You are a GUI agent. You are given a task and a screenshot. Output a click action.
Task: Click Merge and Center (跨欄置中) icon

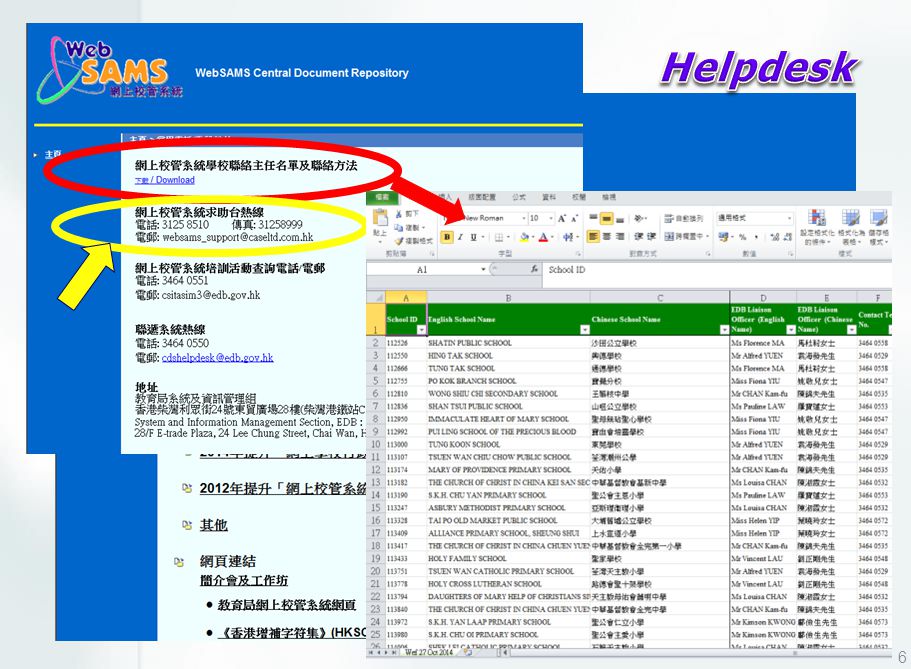pos(669,237)
